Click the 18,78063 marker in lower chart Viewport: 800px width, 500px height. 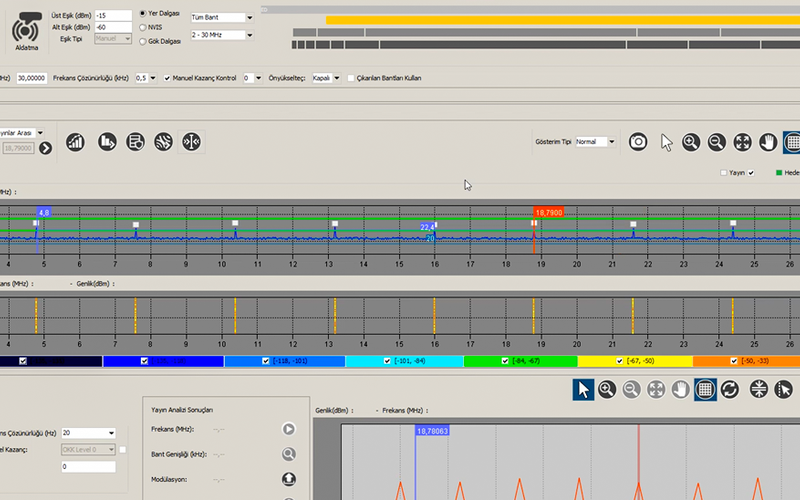tap(432, 431)
